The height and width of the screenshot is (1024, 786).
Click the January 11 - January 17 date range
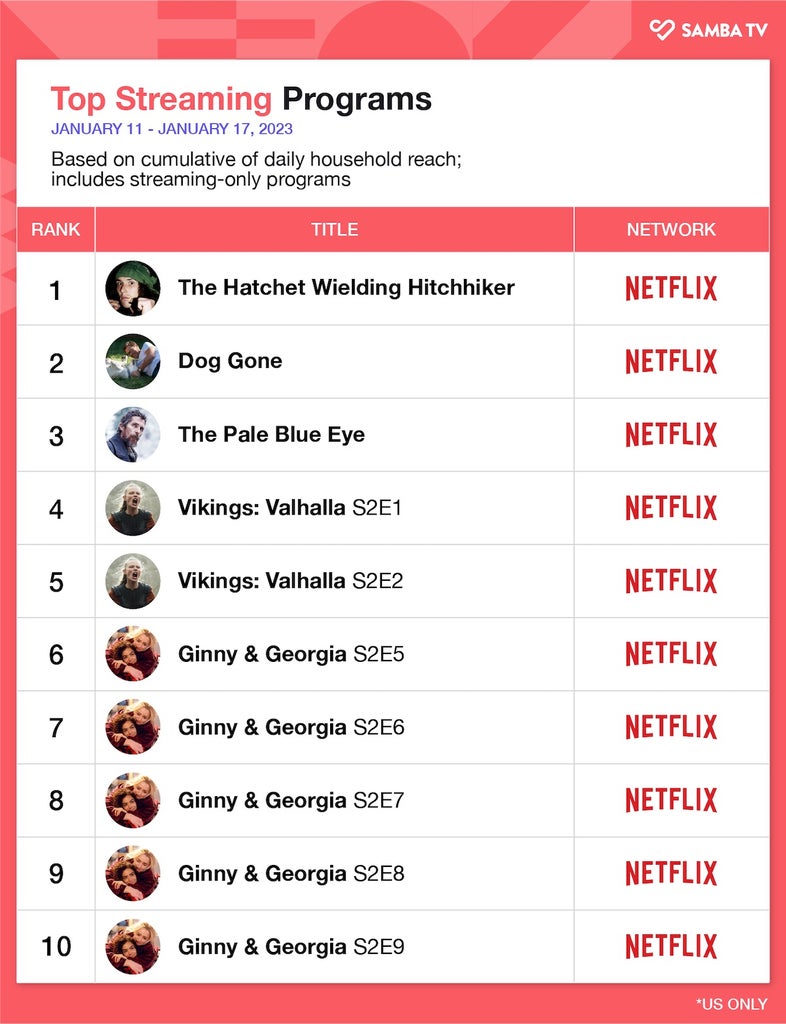tap(172, 129)
